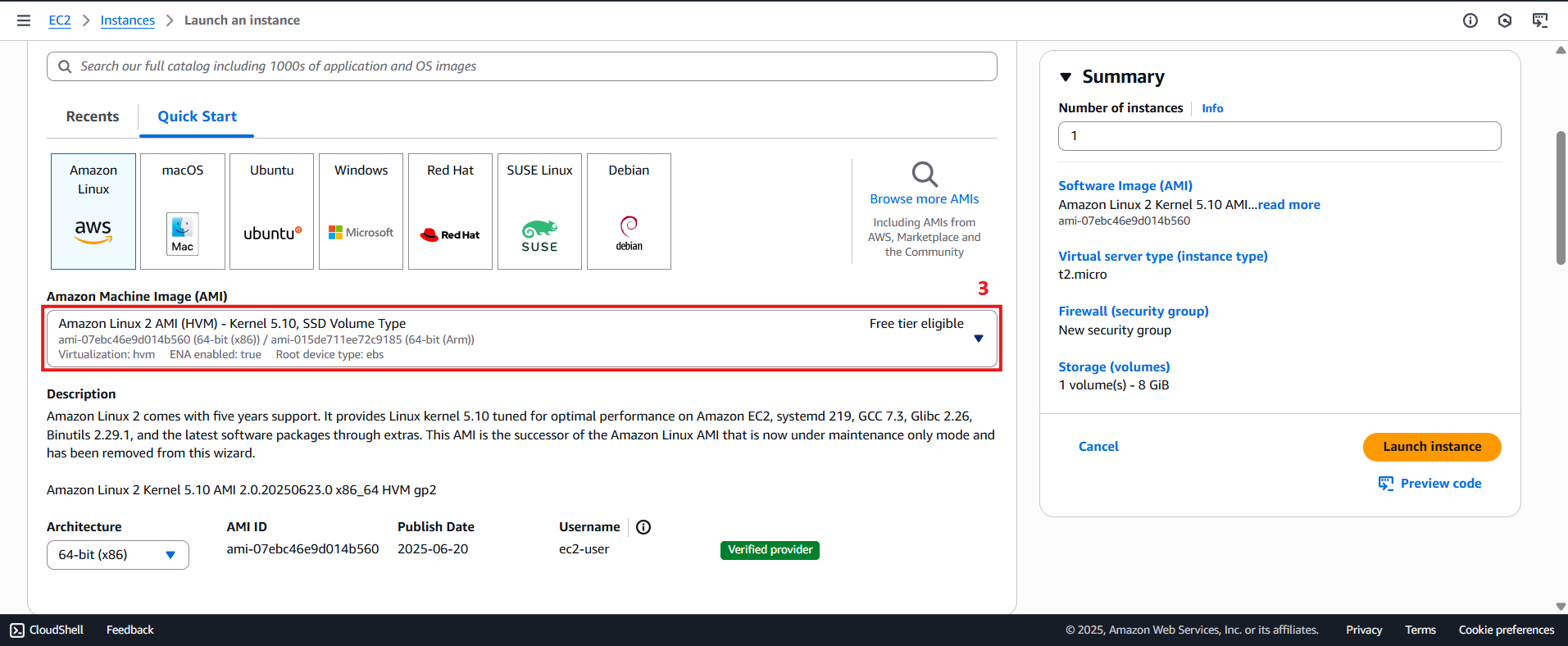Open Software Image (AMI) summary link
The width and height of the screenshot is (1568, 646).
[x=1125, y=186]
